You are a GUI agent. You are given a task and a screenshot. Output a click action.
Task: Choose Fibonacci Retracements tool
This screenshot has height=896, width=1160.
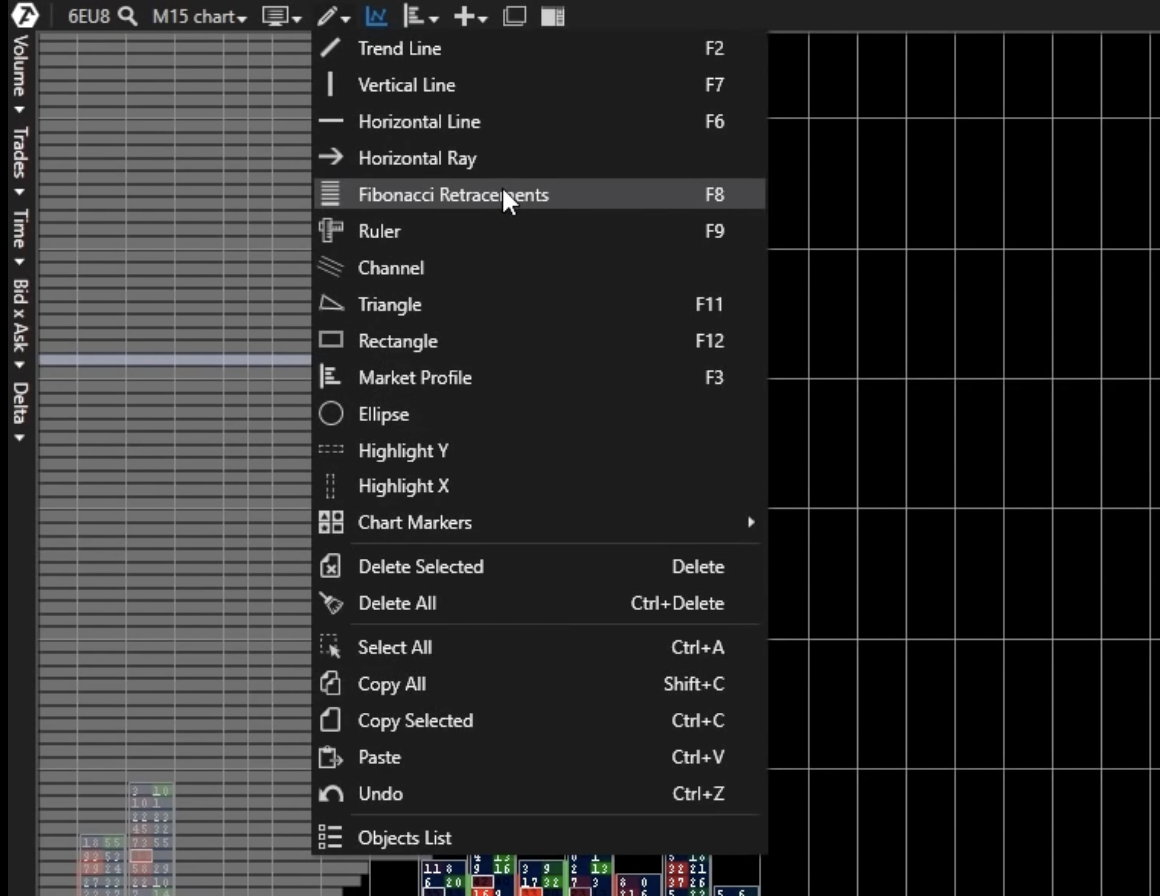[x=539, y=195]
